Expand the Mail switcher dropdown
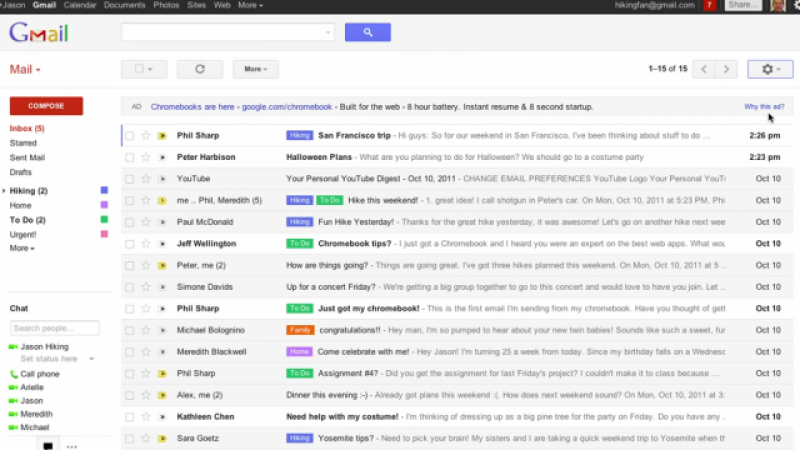The width and height of the screenshot is (800, 450). point(25,70)
